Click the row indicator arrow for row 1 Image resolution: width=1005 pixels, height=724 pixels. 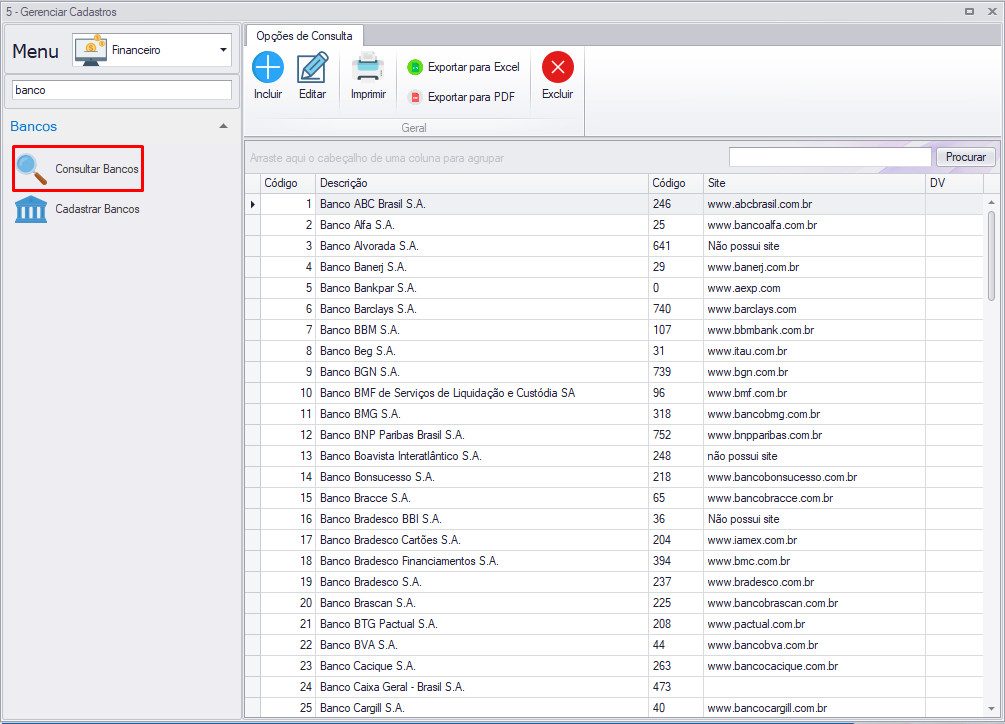pos(253,204)
